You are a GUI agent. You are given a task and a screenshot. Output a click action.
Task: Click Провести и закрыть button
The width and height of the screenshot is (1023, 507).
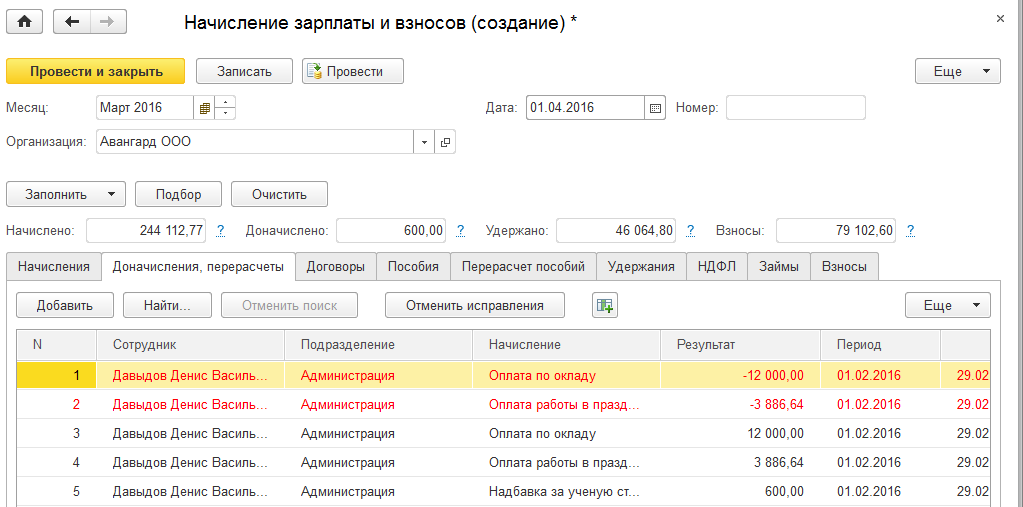coord(96,71)
